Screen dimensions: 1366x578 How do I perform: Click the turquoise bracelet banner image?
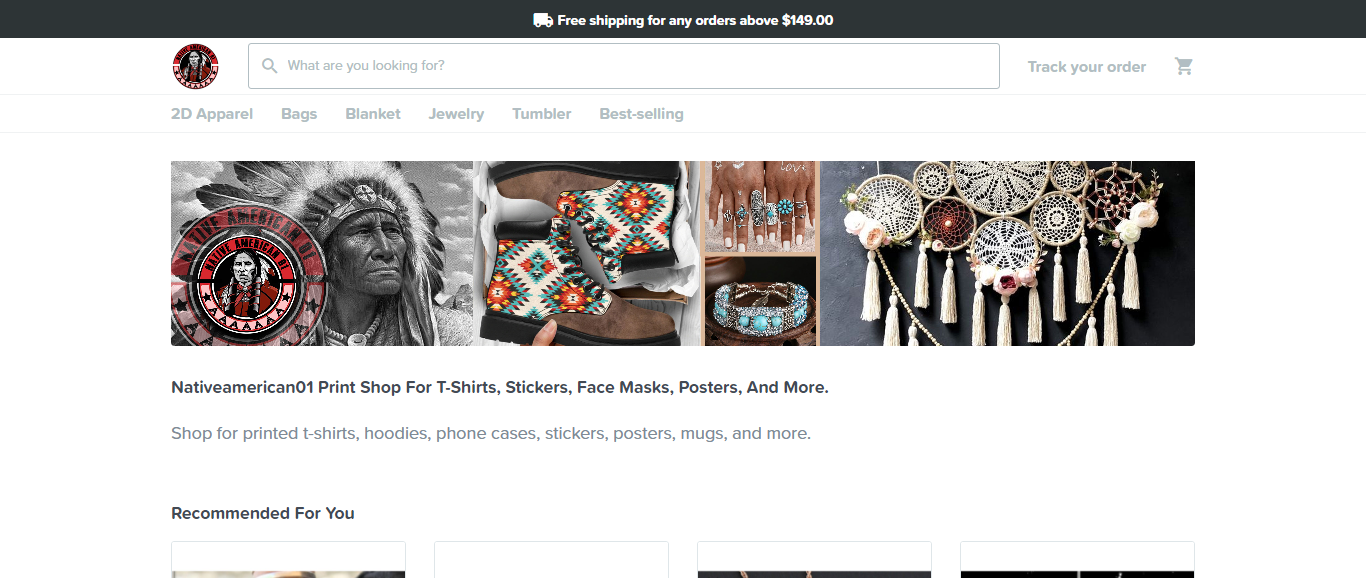pyautogui.click(x=761, y=302)
